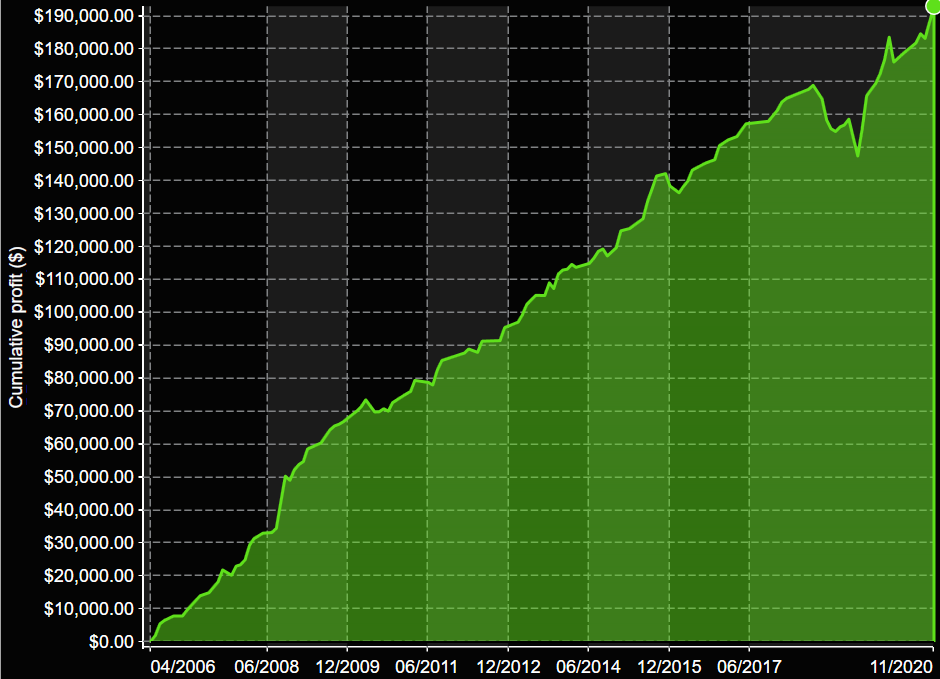Click the $140,000.00 gridline label
Image resolution: width=940 pixels, height=679 pixels.
point(85,180)
